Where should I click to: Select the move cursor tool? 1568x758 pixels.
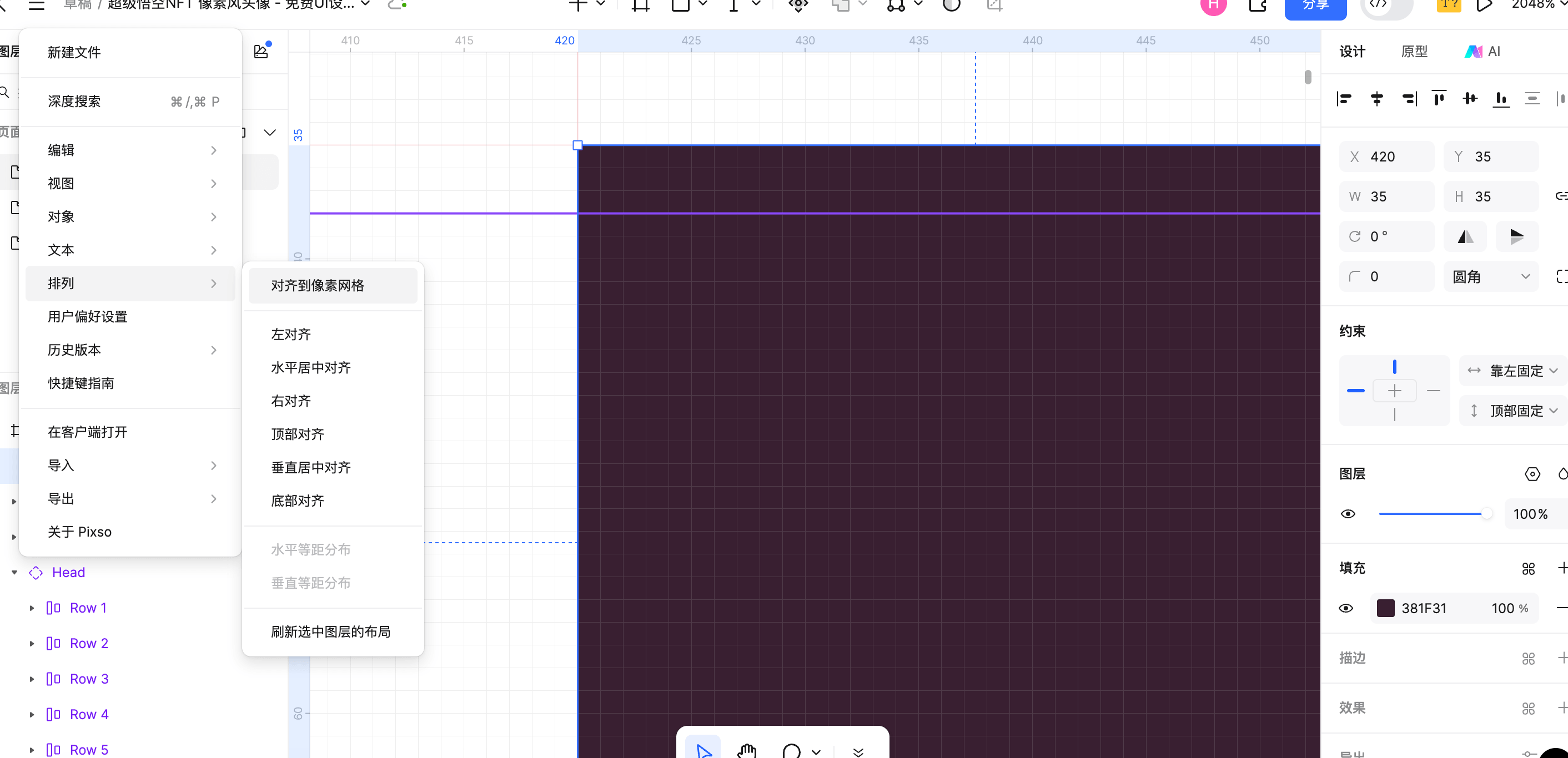[x=703, y=751]
